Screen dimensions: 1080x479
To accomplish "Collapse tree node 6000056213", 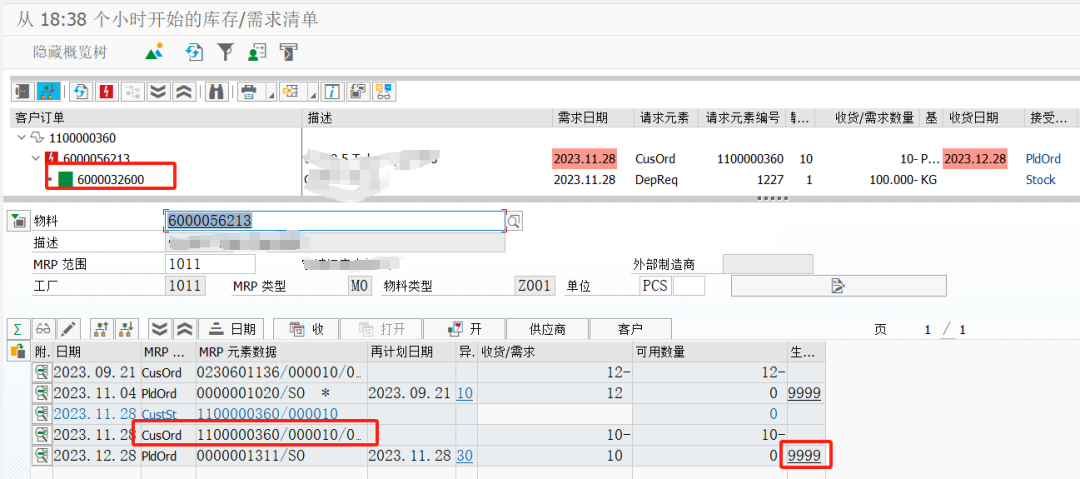I will (x=36, y=159).
